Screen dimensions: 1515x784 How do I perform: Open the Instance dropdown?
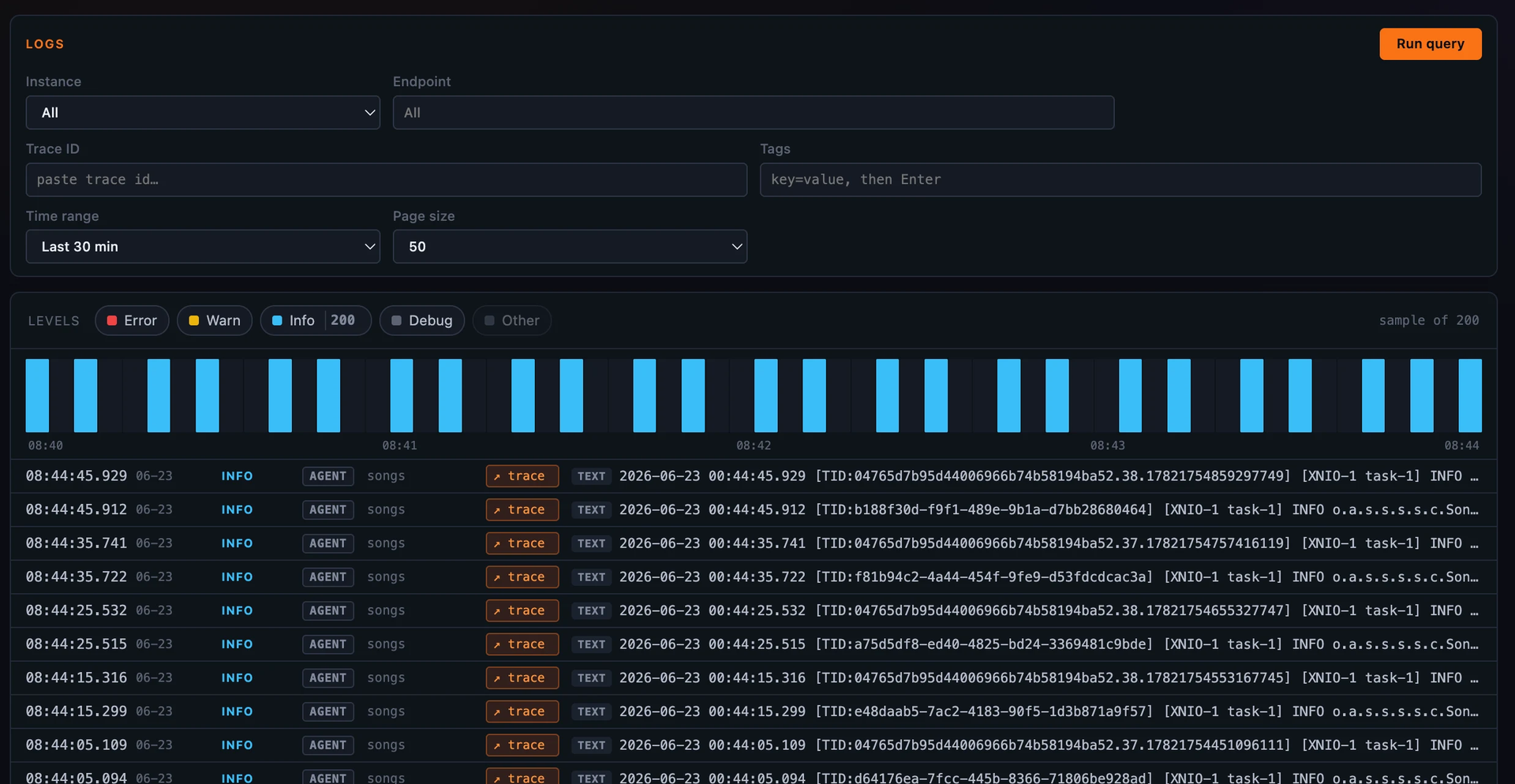pos(203,113)
